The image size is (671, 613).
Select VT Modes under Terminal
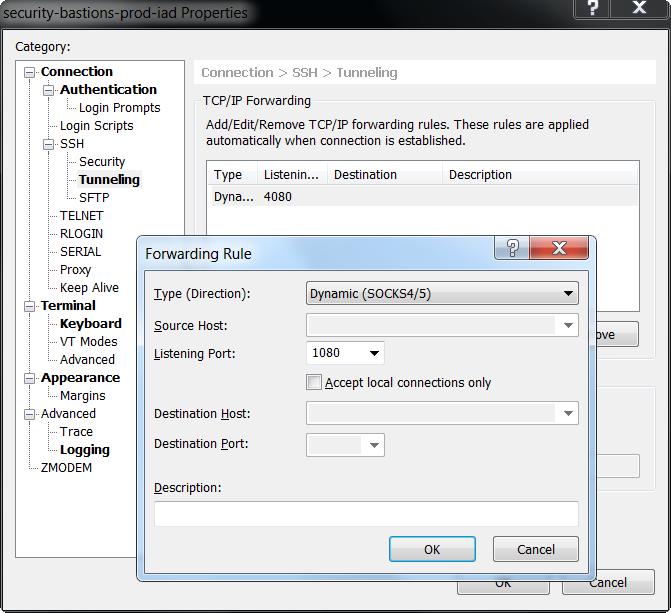click(89, 342)
